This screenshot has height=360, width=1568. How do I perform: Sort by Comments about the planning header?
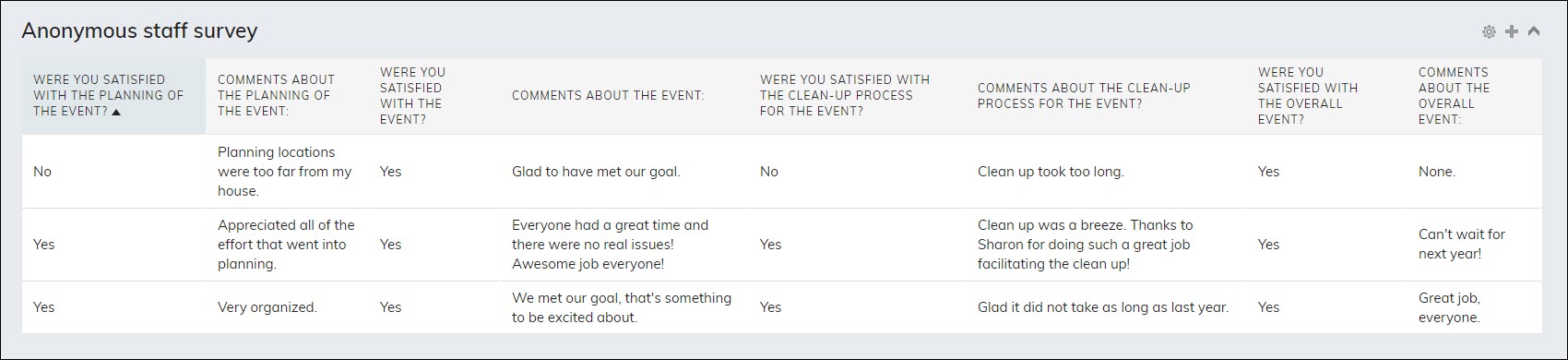287,96
